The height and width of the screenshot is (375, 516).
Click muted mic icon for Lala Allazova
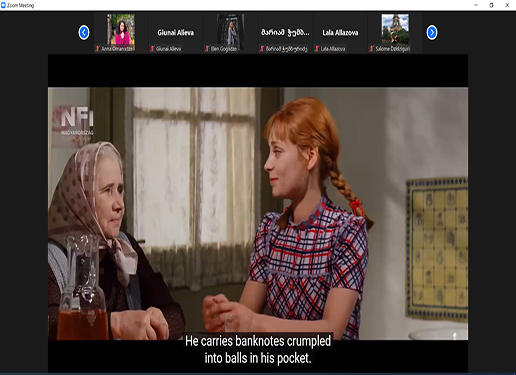point(317,49)
